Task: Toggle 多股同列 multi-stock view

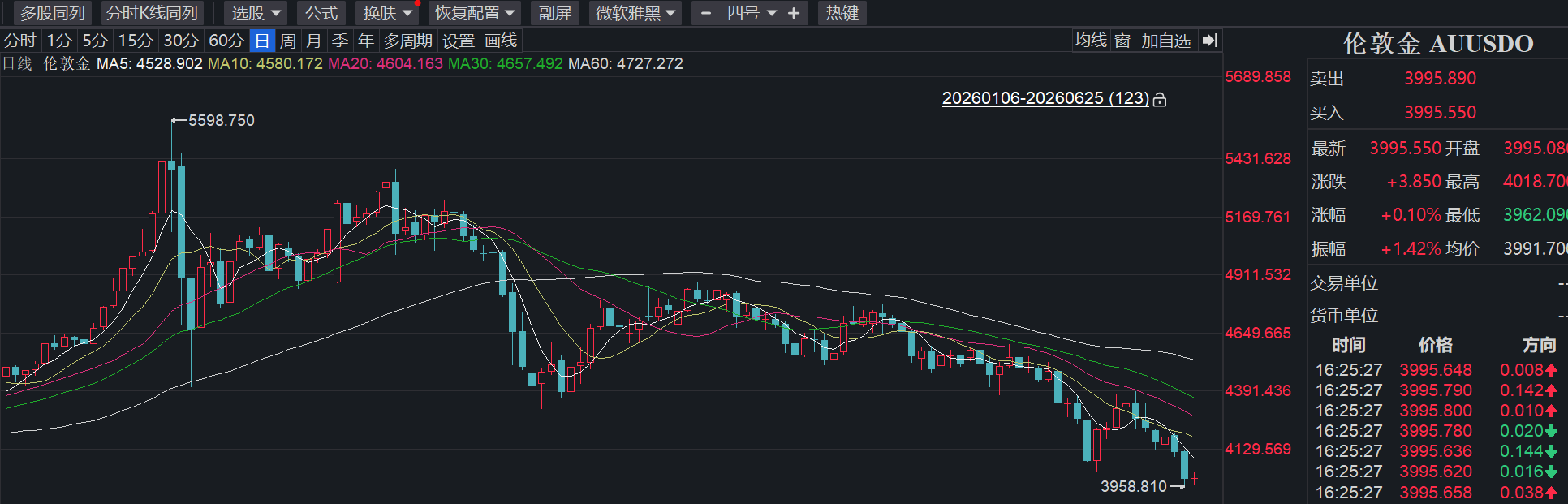Action: pyautogui.click(x=53, y=13)
